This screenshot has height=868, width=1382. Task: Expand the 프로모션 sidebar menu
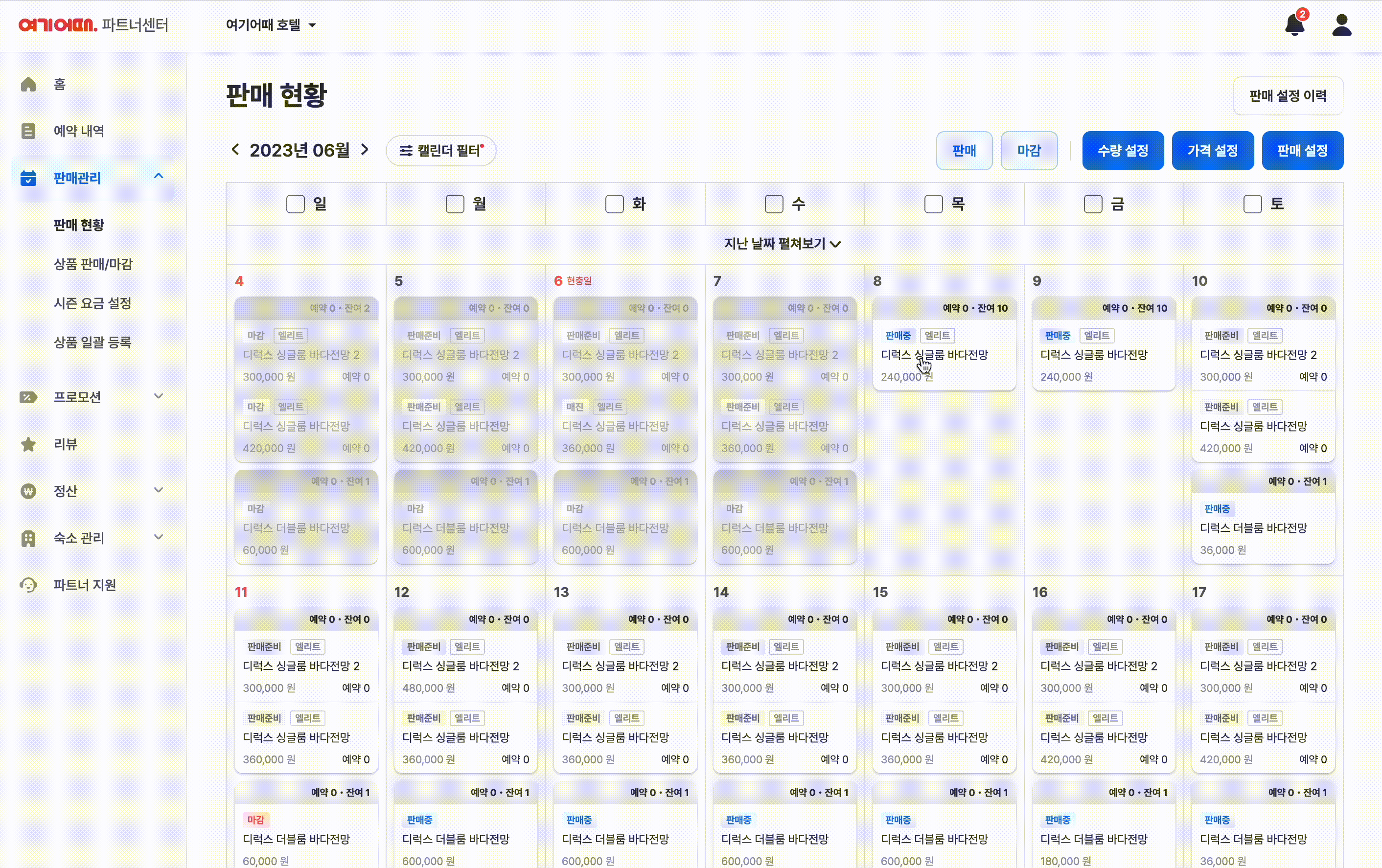[x=92, y=396]
